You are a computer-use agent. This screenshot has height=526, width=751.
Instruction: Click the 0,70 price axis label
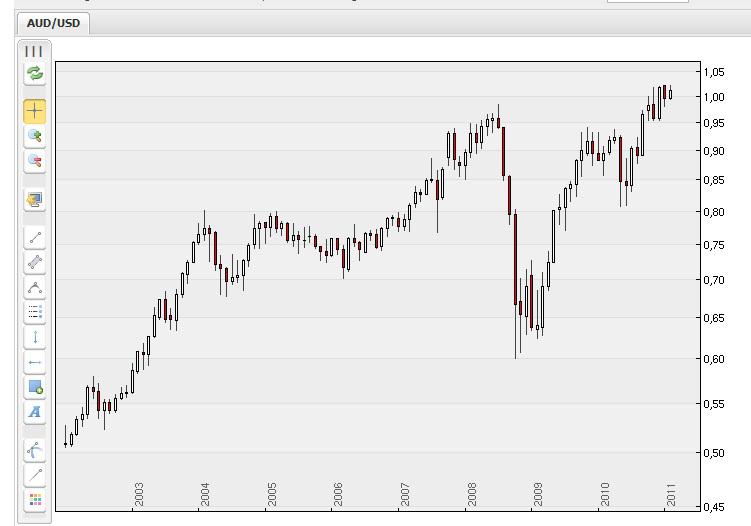(714, 279)
